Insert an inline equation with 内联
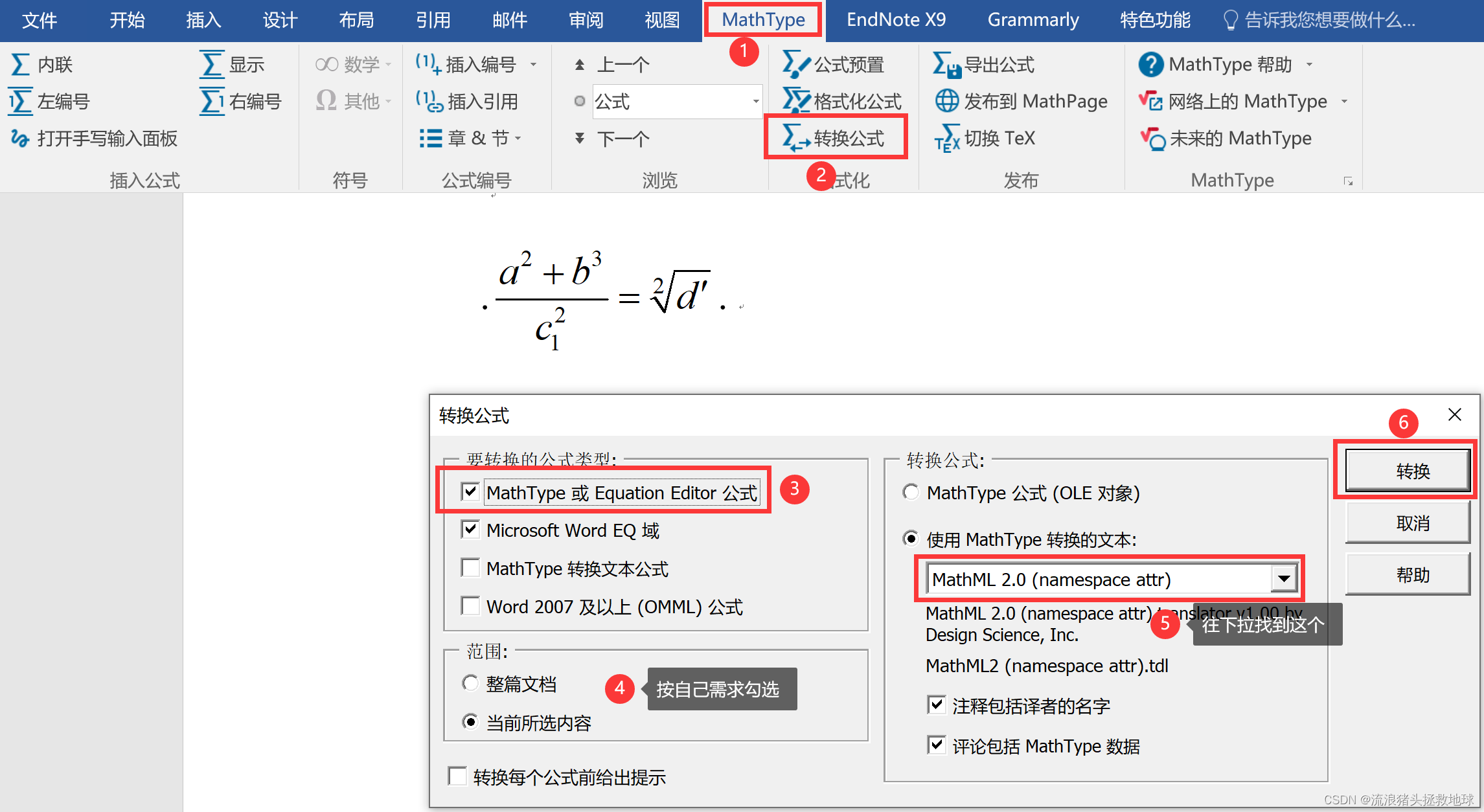 (x=41, y=64)
